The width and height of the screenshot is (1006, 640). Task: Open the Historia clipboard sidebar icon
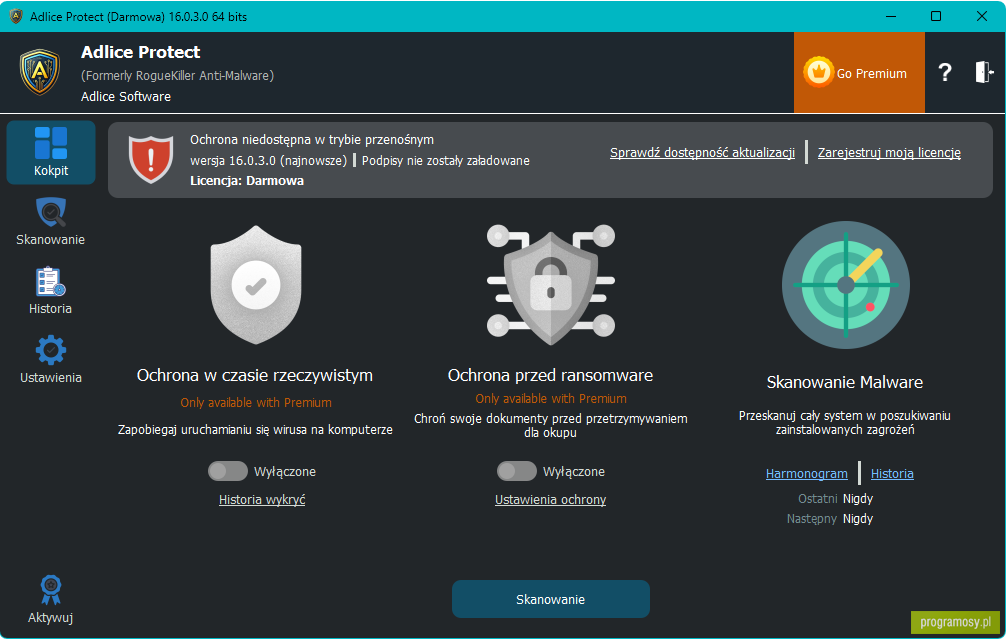click(x=51, y=282)
